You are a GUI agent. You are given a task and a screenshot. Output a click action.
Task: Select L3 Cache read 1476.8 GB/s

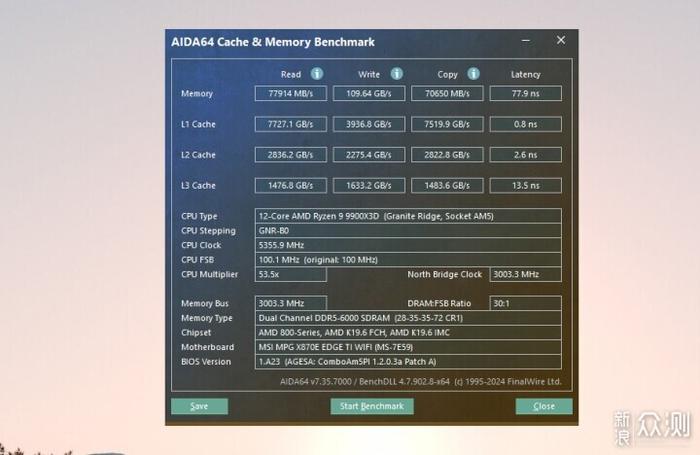pyautogui.click(x=291, y=185)
